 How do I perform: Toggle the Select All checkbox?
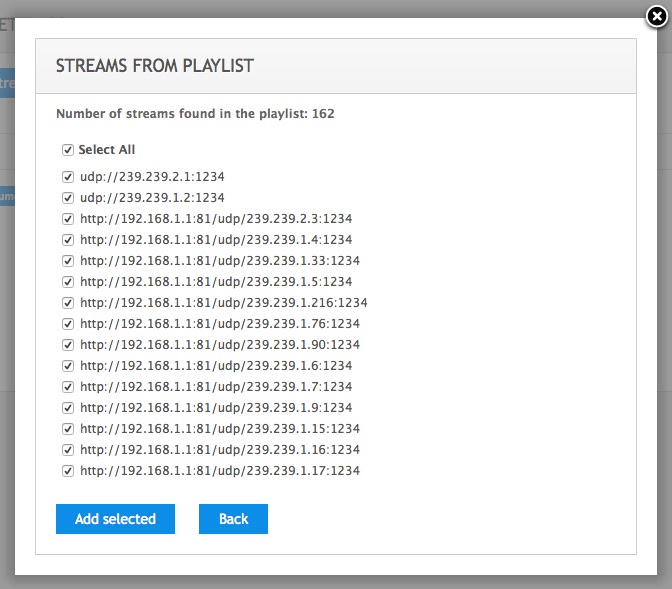[x=68, y=150]
